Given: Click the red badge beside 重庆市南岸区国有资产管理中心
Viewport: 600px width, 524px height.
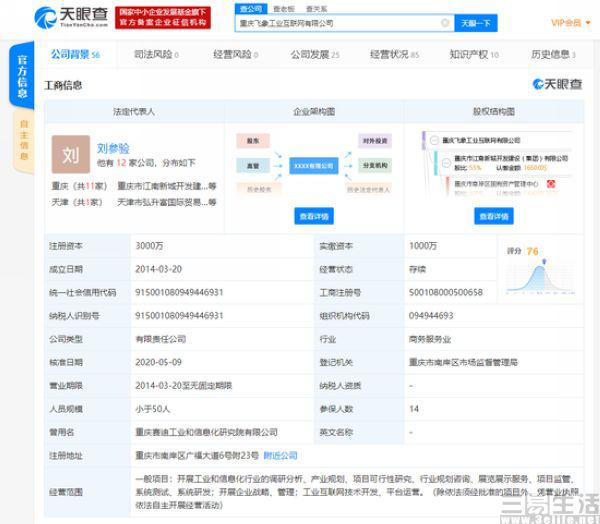Looking at the screenshot, I should (x=551, y=184).
